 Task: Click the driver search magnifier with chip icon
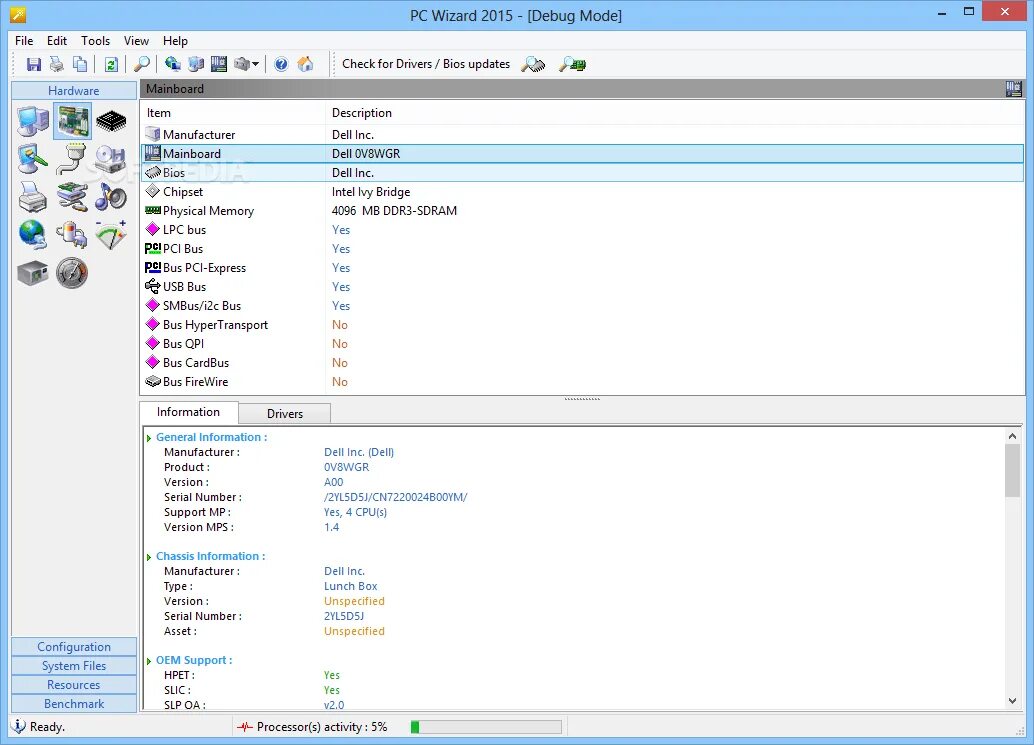pyautogui.click(x=533, y=64)
